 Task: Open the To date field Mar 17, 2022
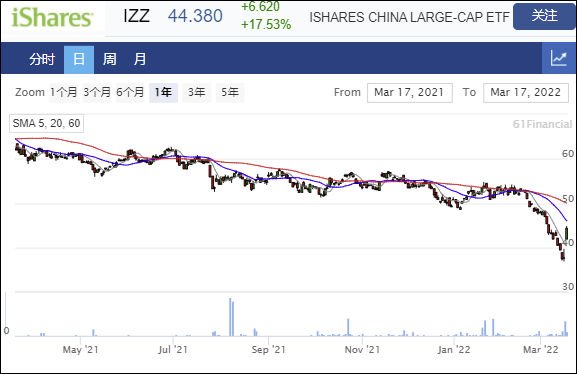point(526,93)
